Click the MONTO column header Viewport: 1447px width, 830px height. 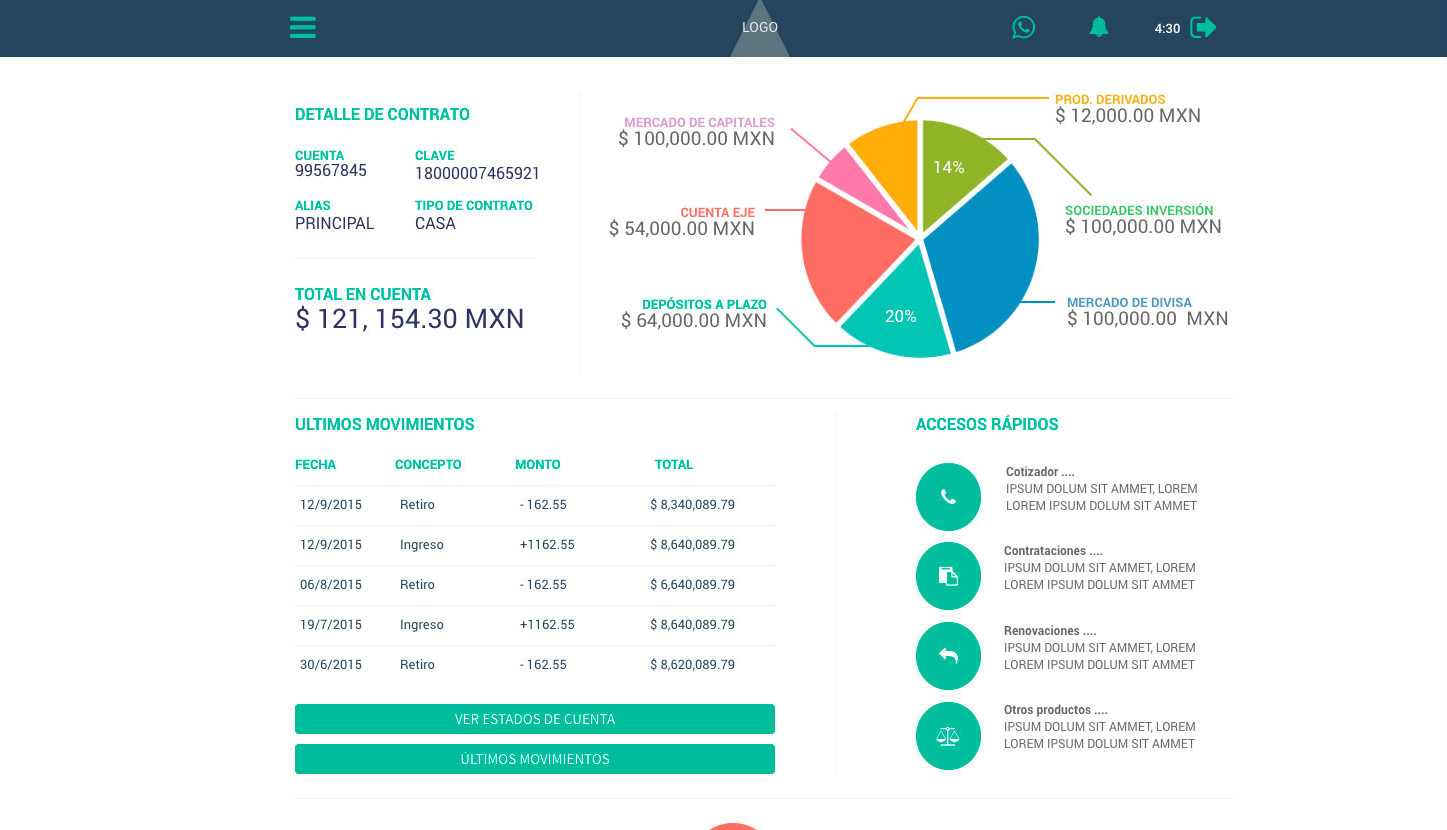coord(537,465)
